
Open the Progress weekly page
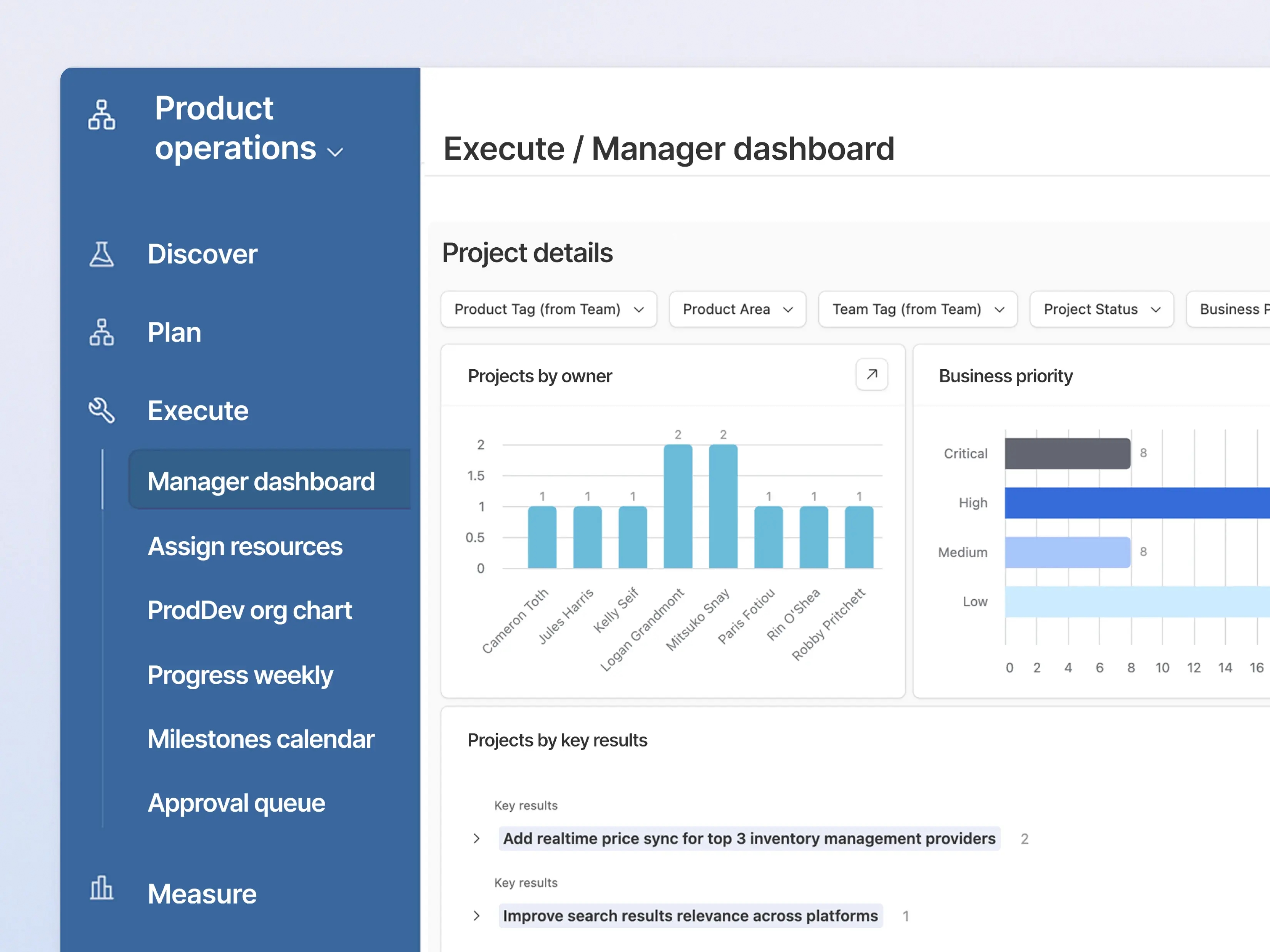[x=240, y=675]
